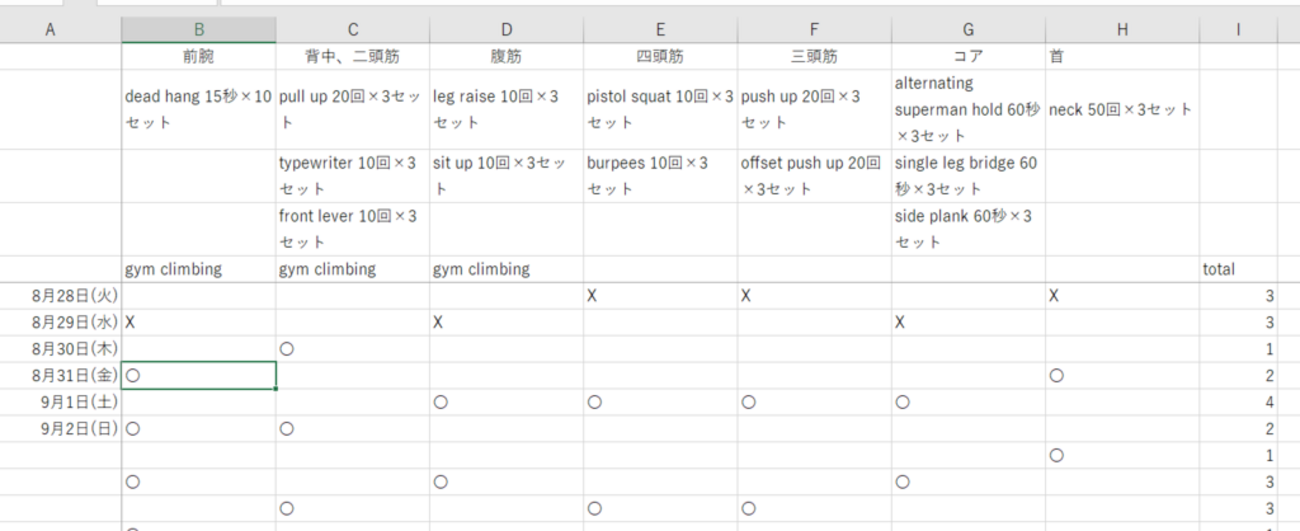Viewport: 1300px width, 531px height.
Task: Select the column I header
Action: point(1238,30)
